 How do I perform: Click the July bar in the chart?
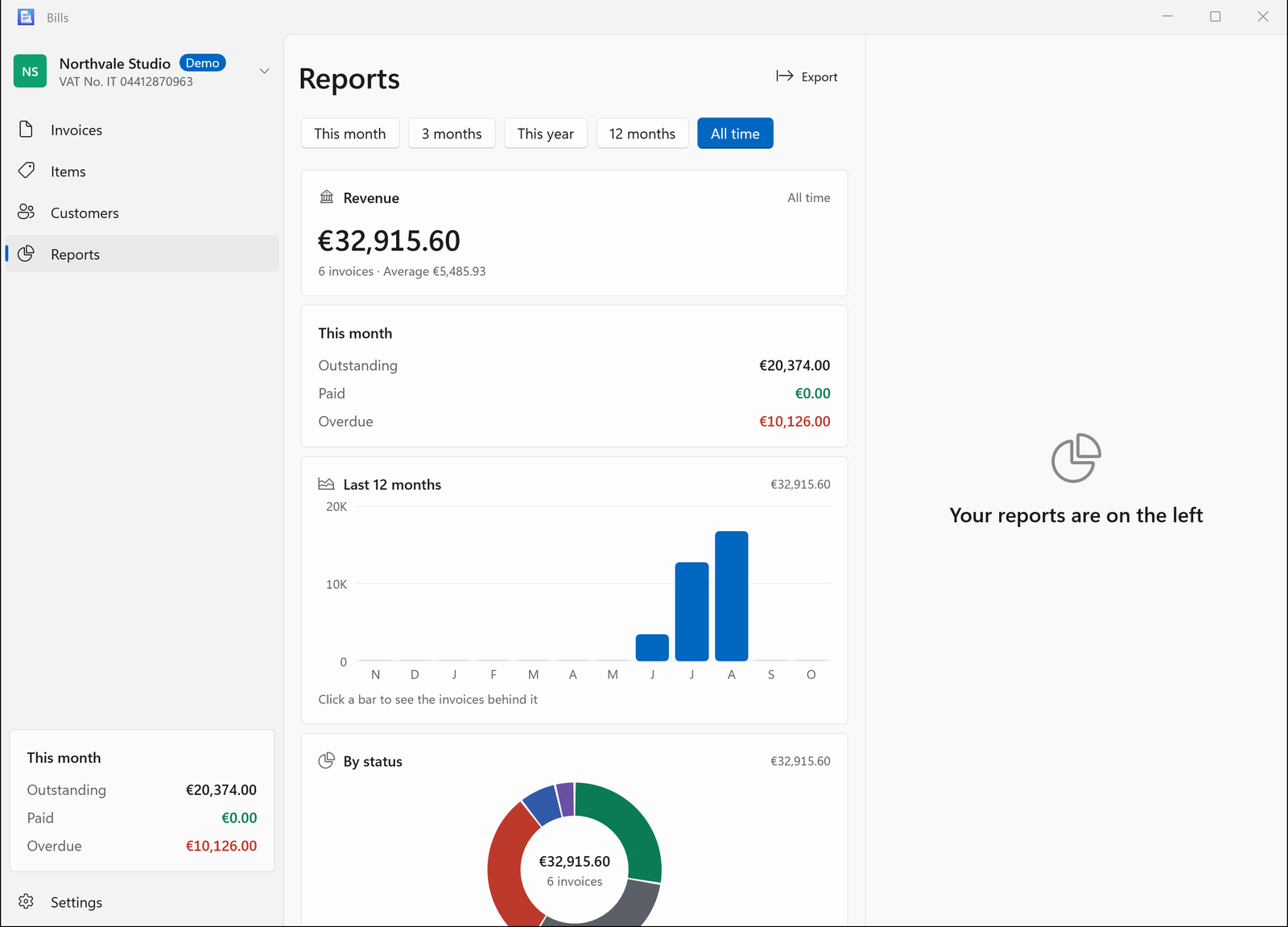[x=691, y=612]
